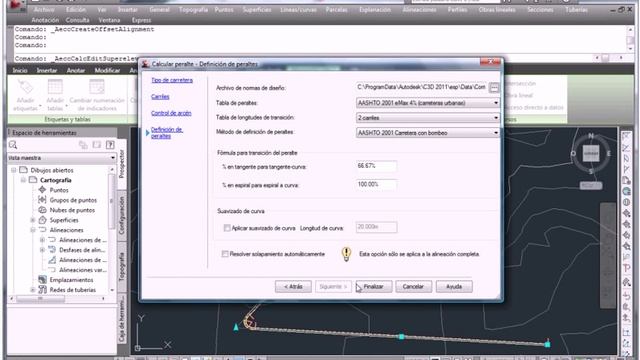Open the Topografía menu

tap(193, 9)
